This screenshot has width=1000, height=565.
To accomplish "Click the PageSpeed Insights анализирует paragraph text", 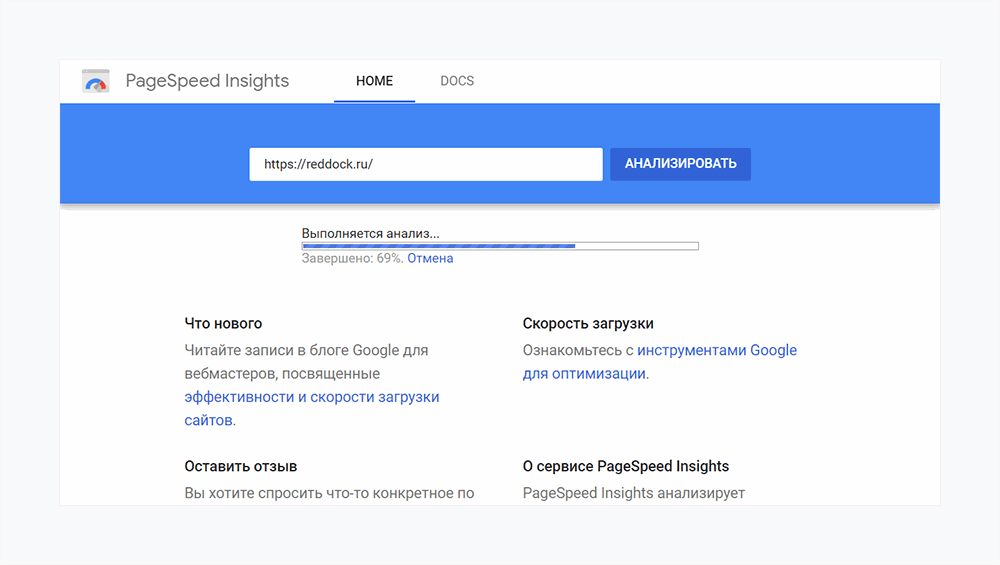I will click(x=633, y=493).
